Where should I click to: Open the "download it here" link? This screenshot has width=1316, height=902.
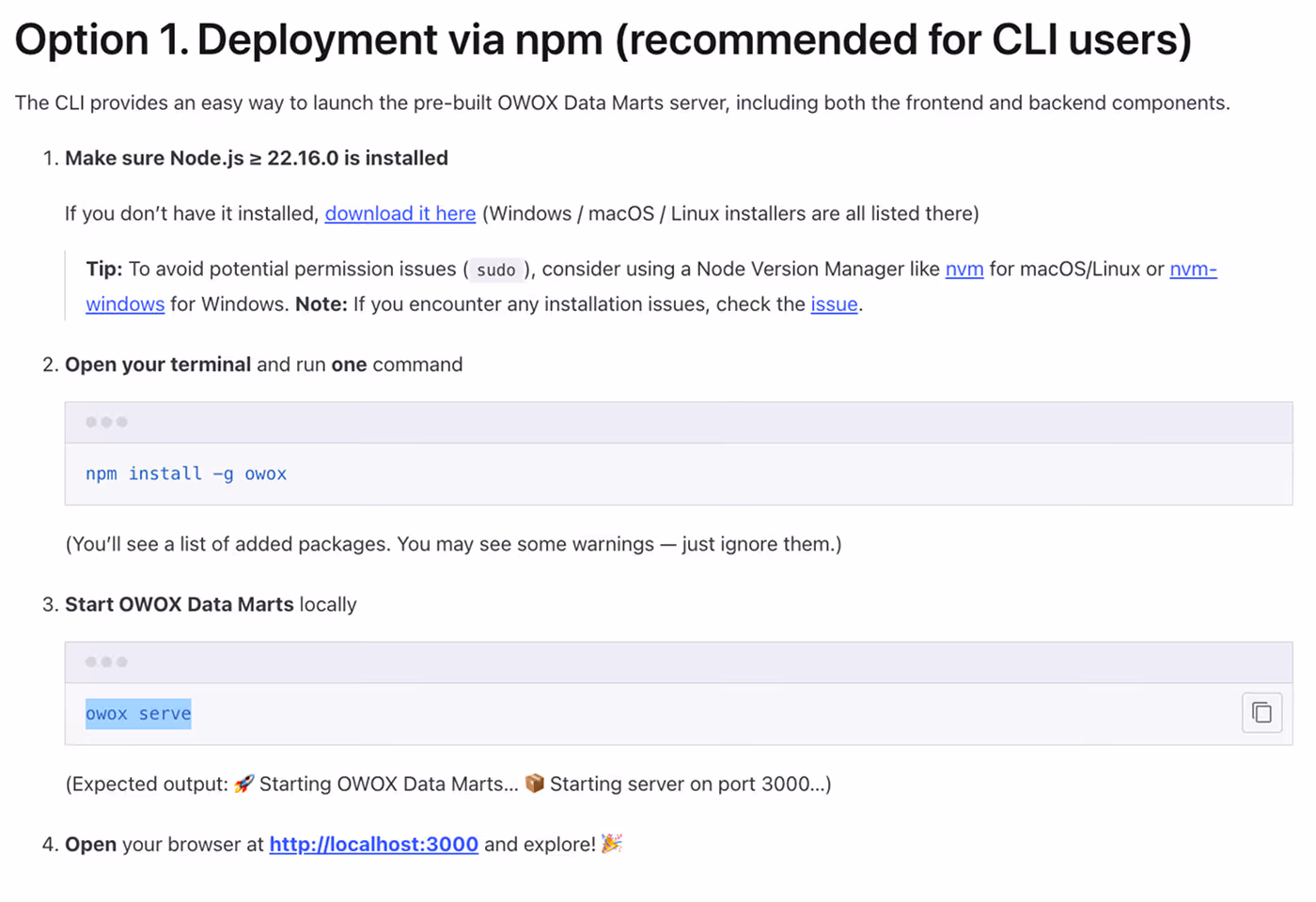(400, 213)
